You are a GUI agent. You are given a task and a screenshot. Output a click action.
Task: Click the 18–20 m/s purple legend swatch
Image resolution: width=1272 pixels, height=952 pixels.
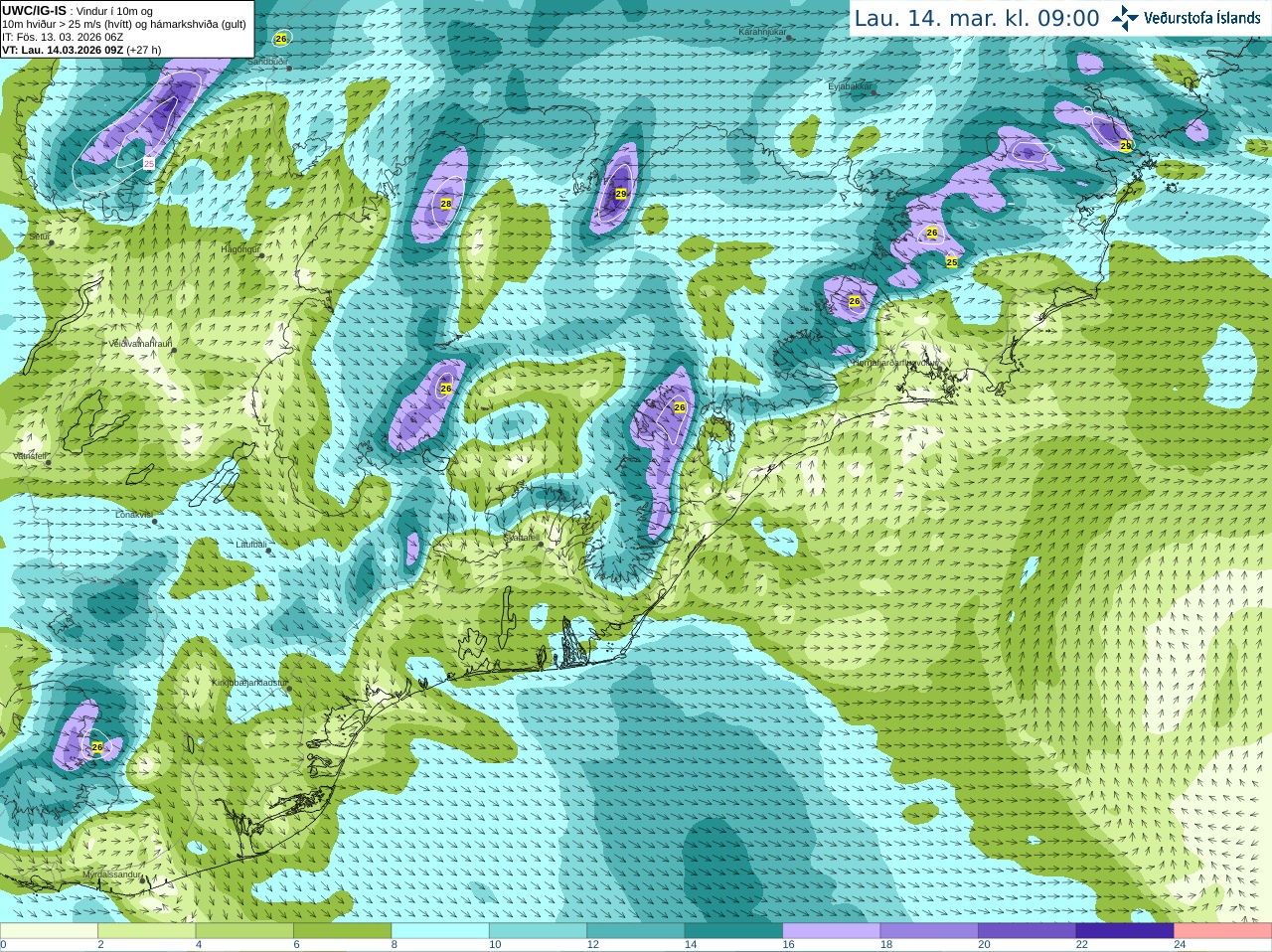click(930, 931)
